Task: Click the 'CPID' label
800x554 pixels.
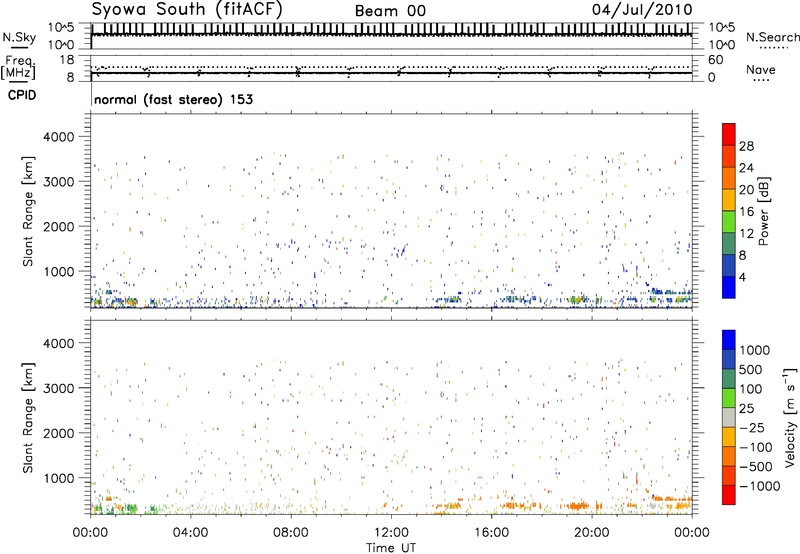Action: tap(22, 95)
